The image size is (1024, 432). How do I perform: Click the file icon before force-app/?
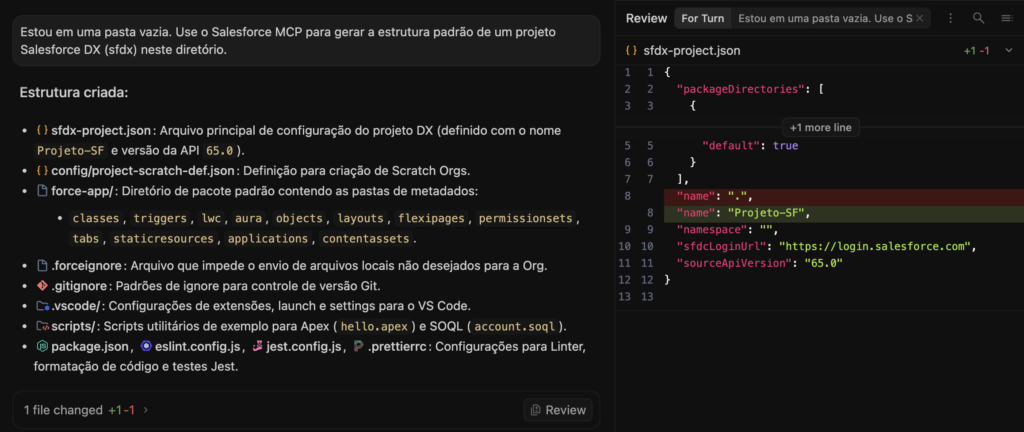42,191
